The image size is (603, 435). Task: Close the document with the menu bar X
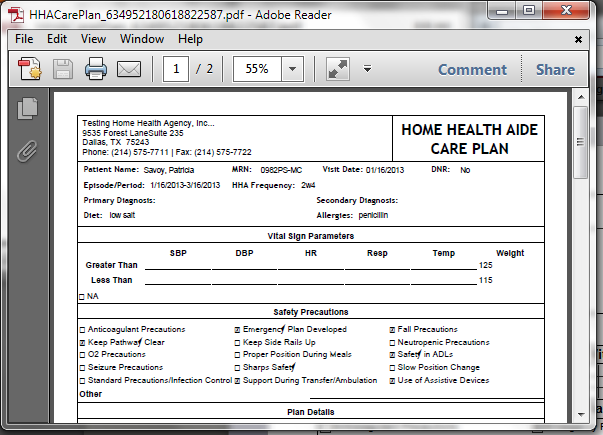(x=579, y=39)
